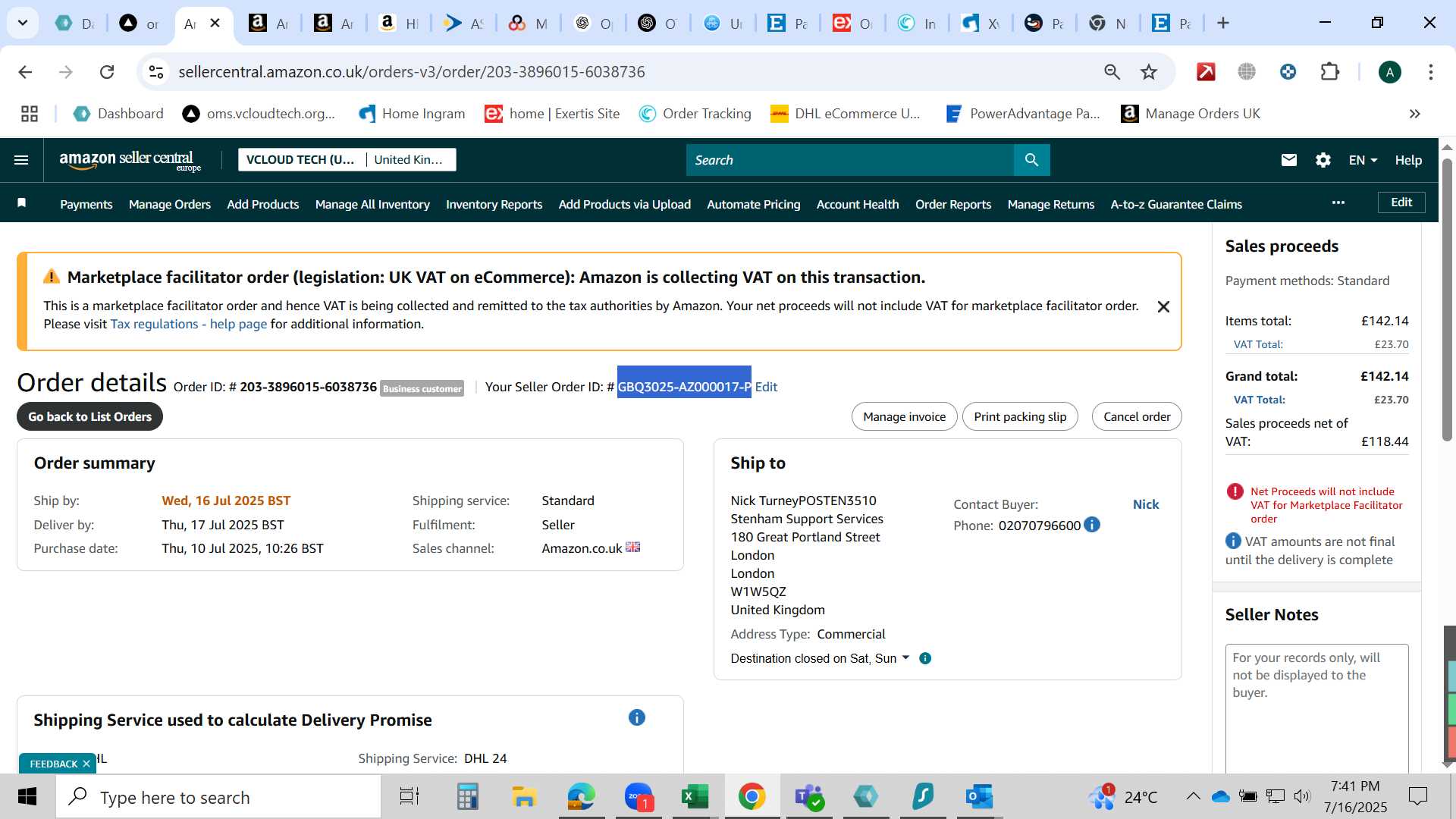Image resolution: width=1456 pixels, height=819 pixels.
Task: Open the Manage Orders UK bookmark
Action: (x=1191, y=114)
